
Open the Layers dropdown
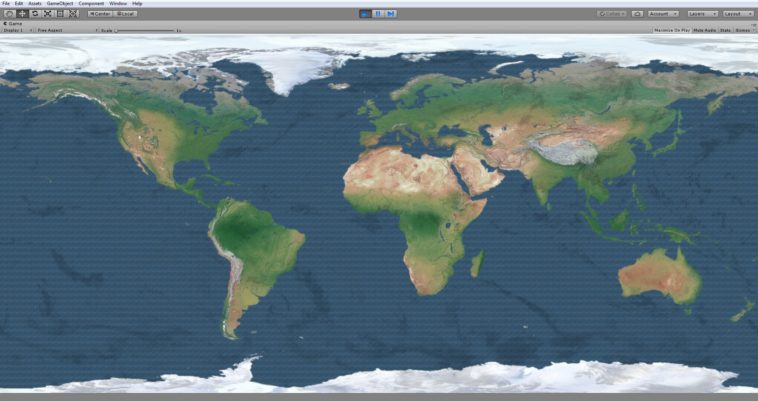coord(701,14)
